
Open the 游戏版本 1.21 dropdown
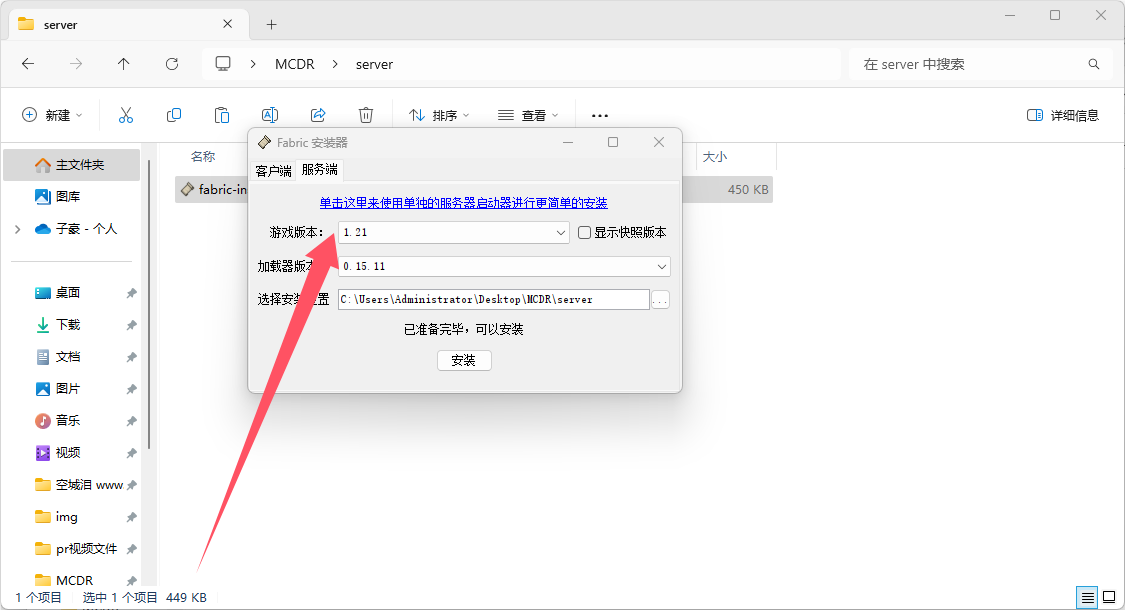pos(453,233)
